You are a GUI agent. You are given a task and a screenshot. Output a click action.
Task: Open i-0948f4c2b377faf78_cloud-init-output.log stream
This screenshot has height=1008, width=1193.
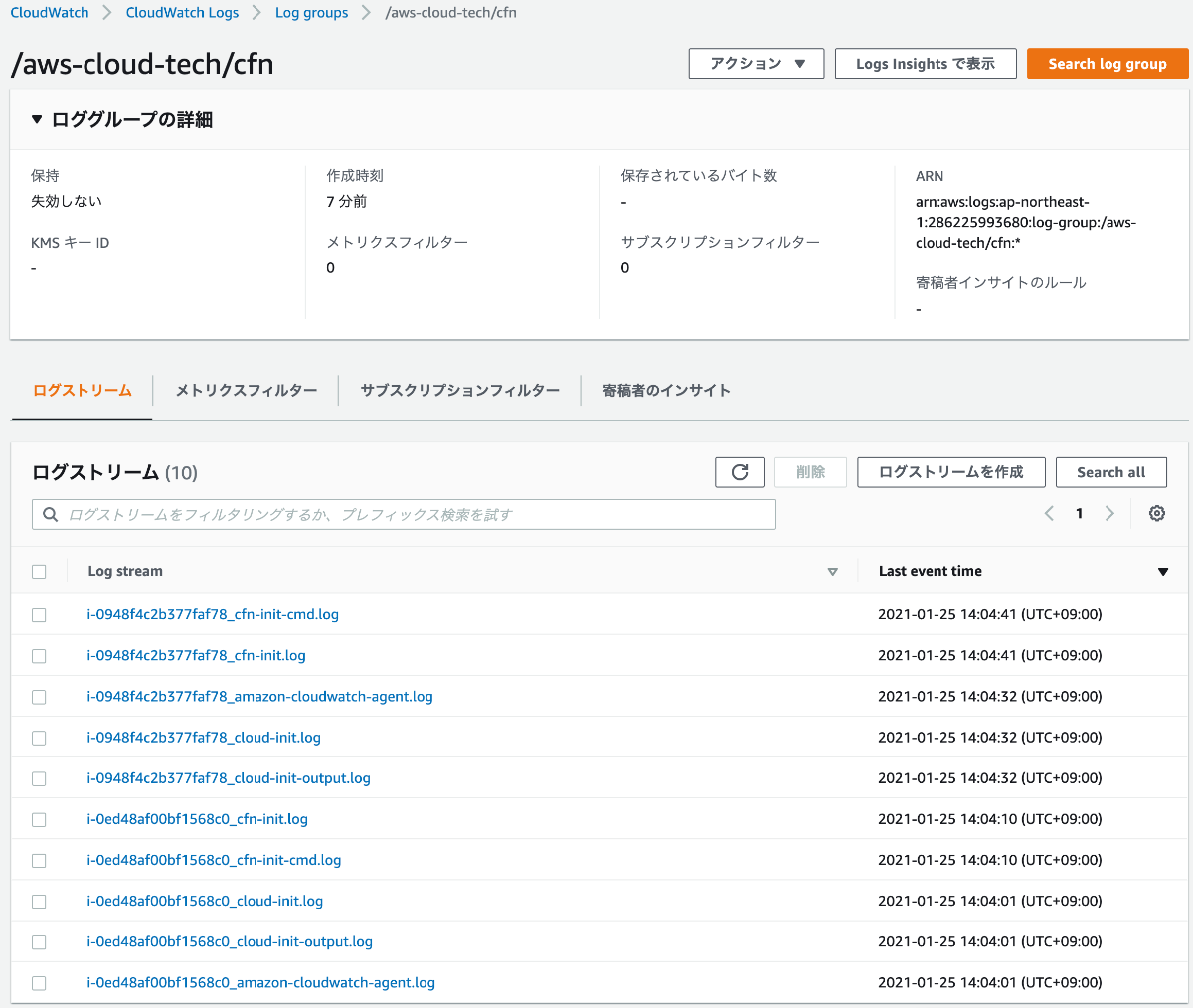tap(229, 777)
